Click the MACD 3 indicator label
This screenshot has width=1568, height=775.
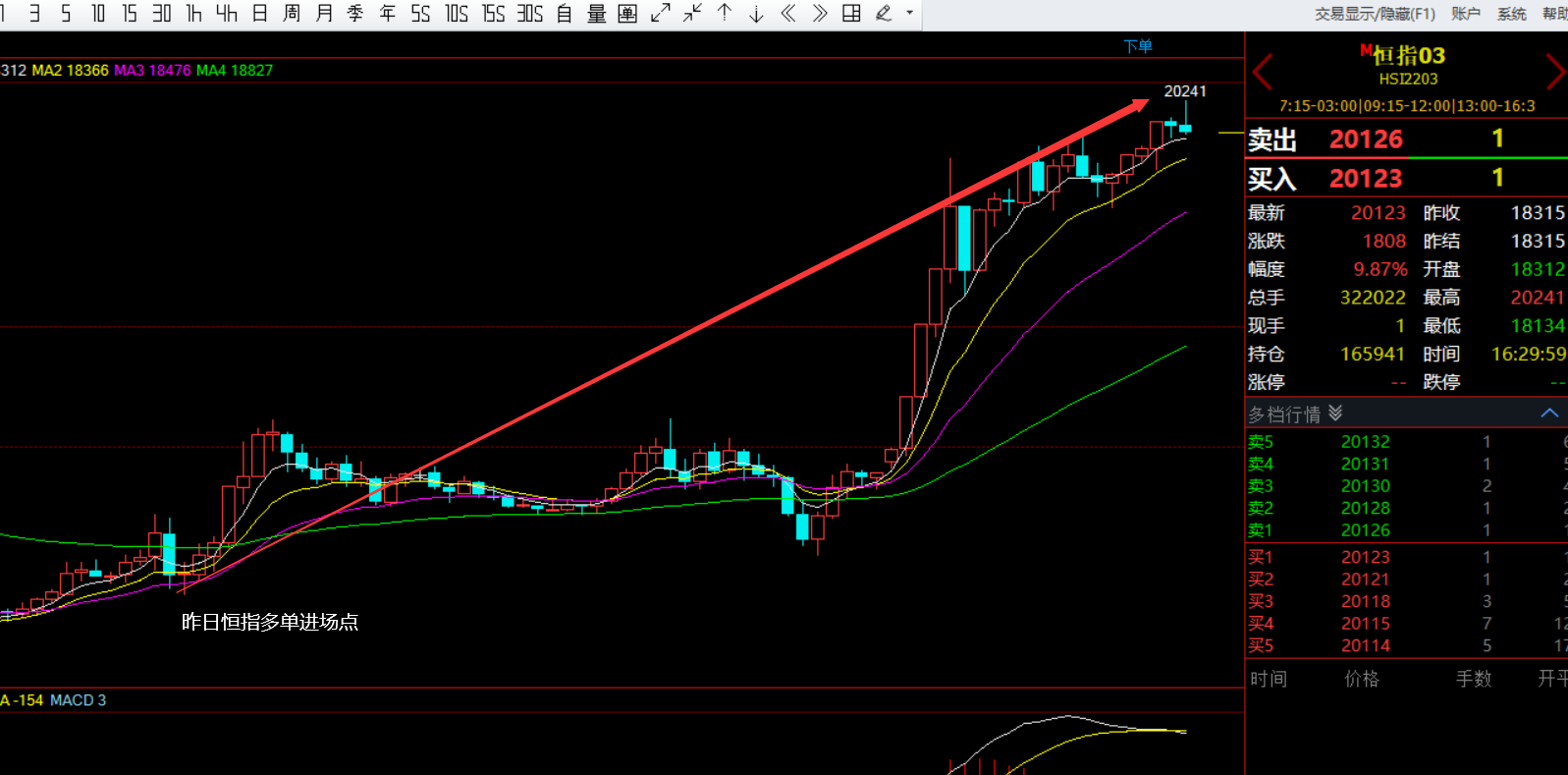pos(79,700)
